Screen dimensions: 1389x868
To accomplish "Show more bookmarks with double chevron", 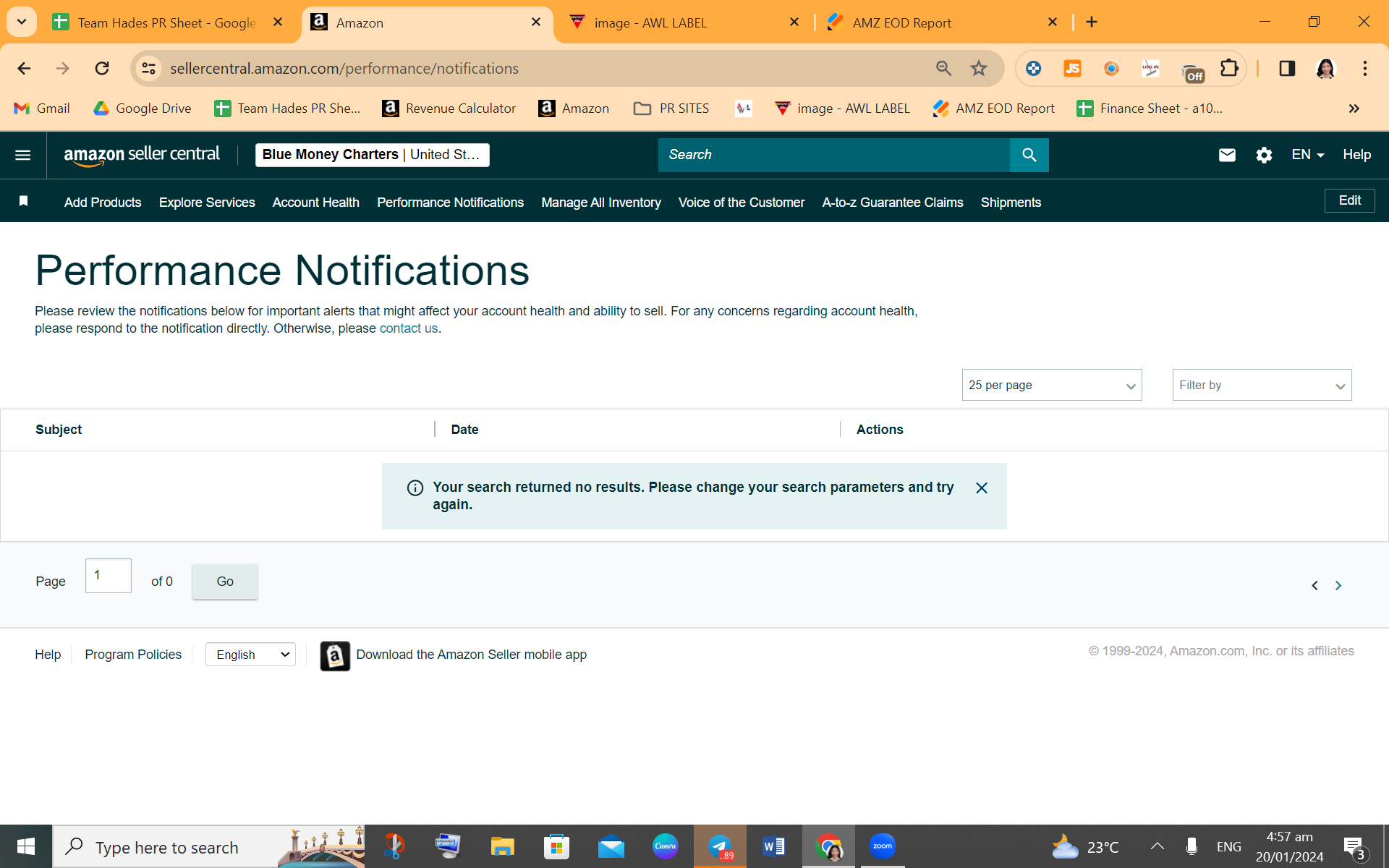I will (x=1354, y=109).
